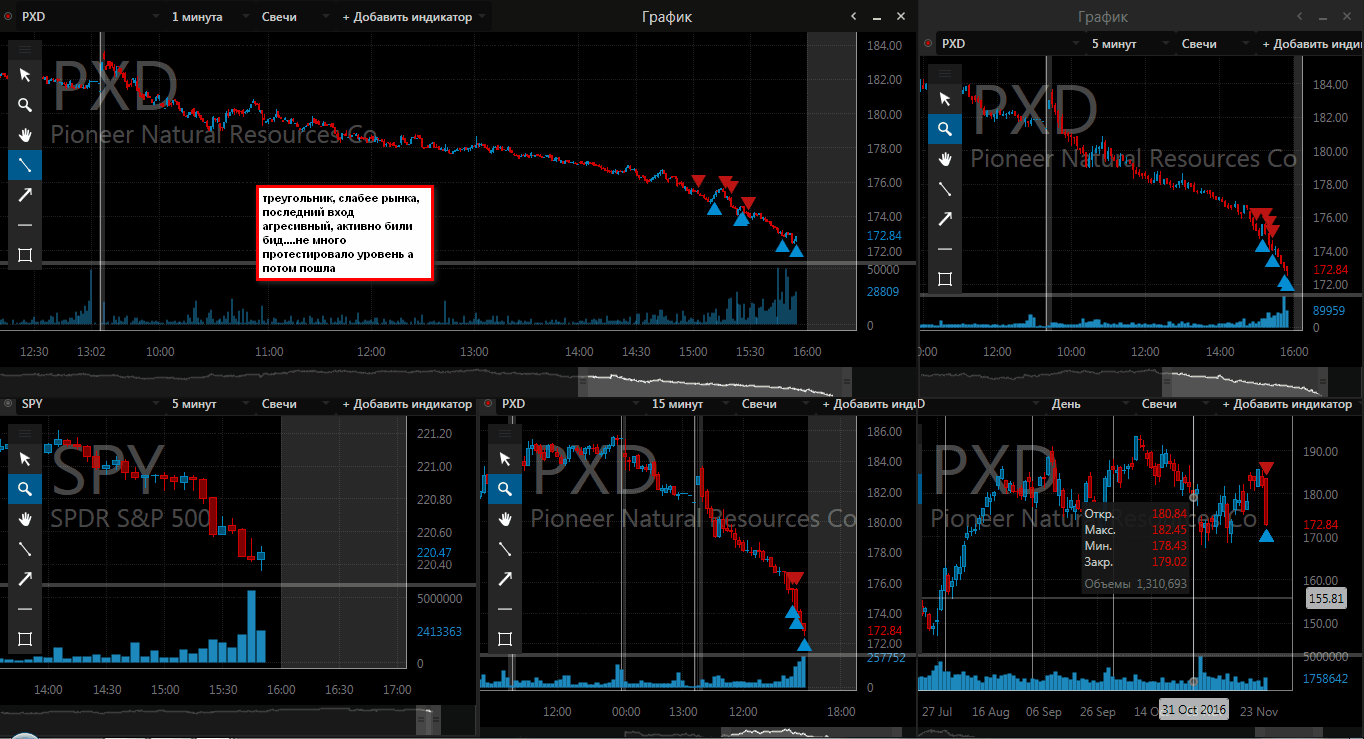This screenshot has height=739, width=1364.
Task: Select rectangle tool in SPY chart
Action: 25,639
